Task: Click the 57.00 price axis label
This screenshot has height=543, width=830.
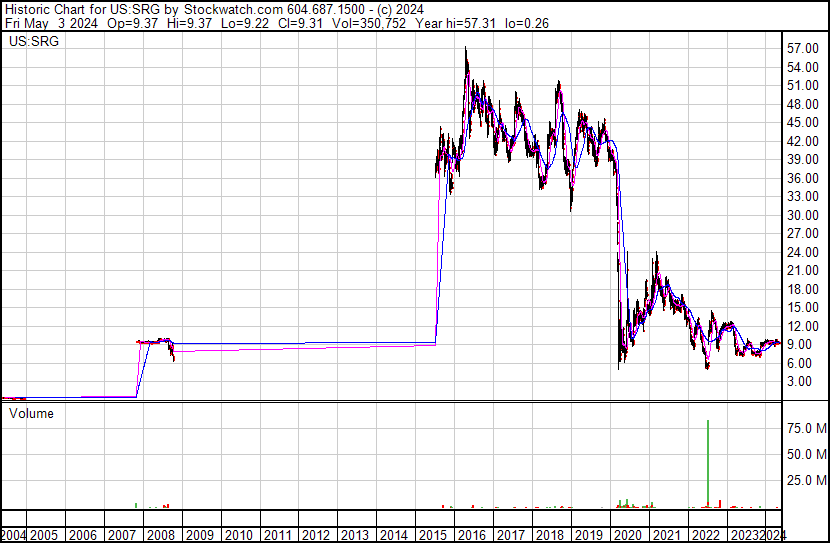Action: pyautogui.click(x=803, y=49)
